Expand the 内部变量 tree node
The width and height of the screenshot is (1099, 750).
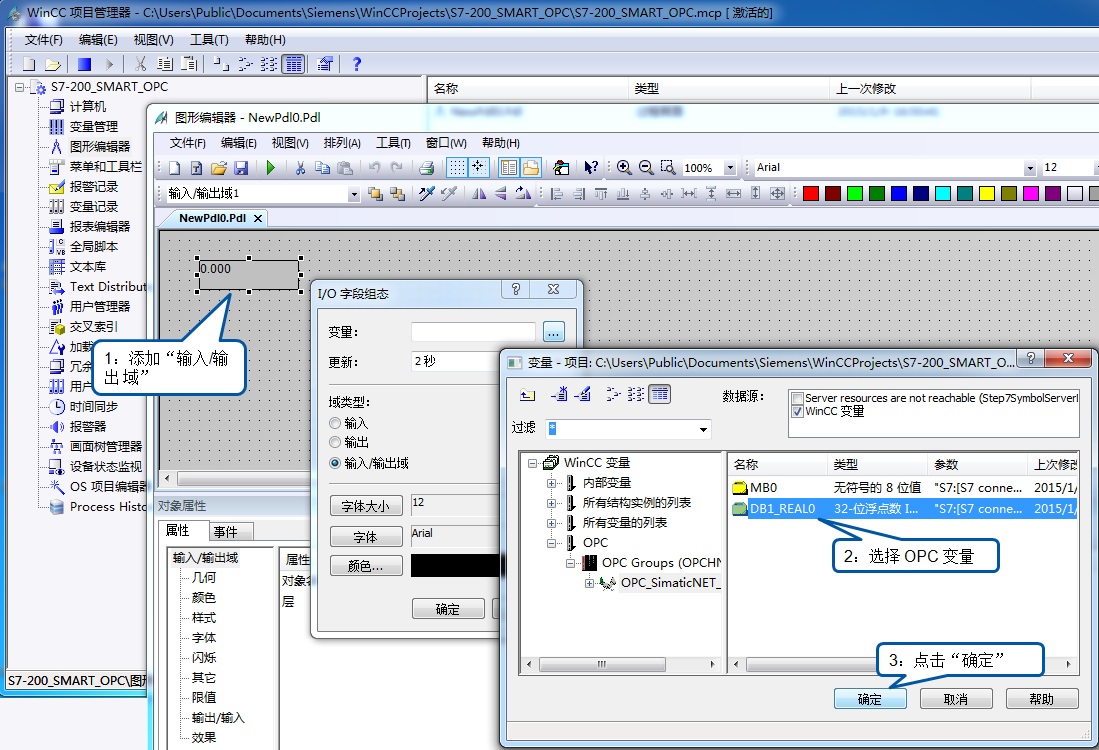pyautogui.click(x=552, y=483)
